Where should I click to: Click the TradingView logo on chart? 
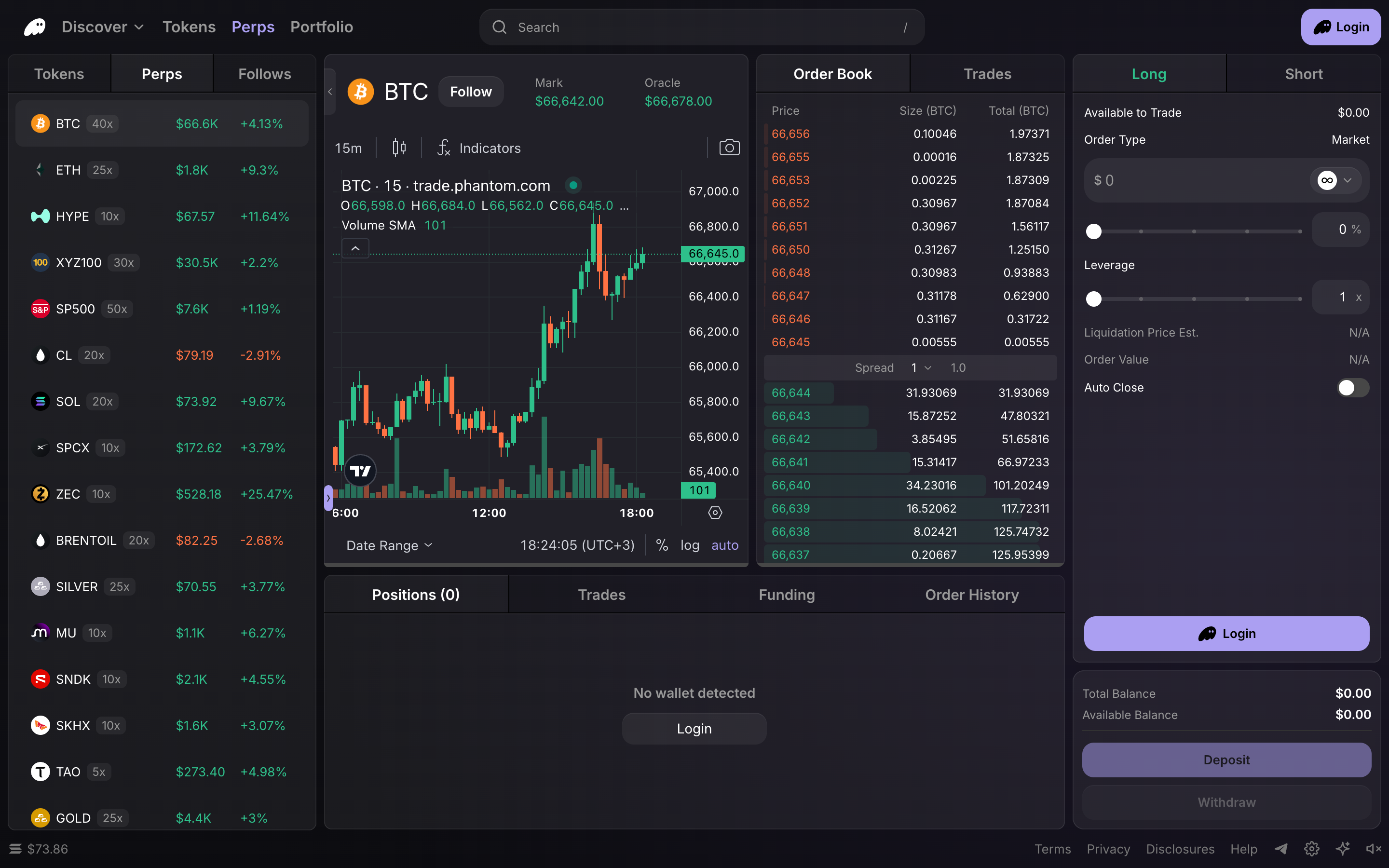coord(360,471)
